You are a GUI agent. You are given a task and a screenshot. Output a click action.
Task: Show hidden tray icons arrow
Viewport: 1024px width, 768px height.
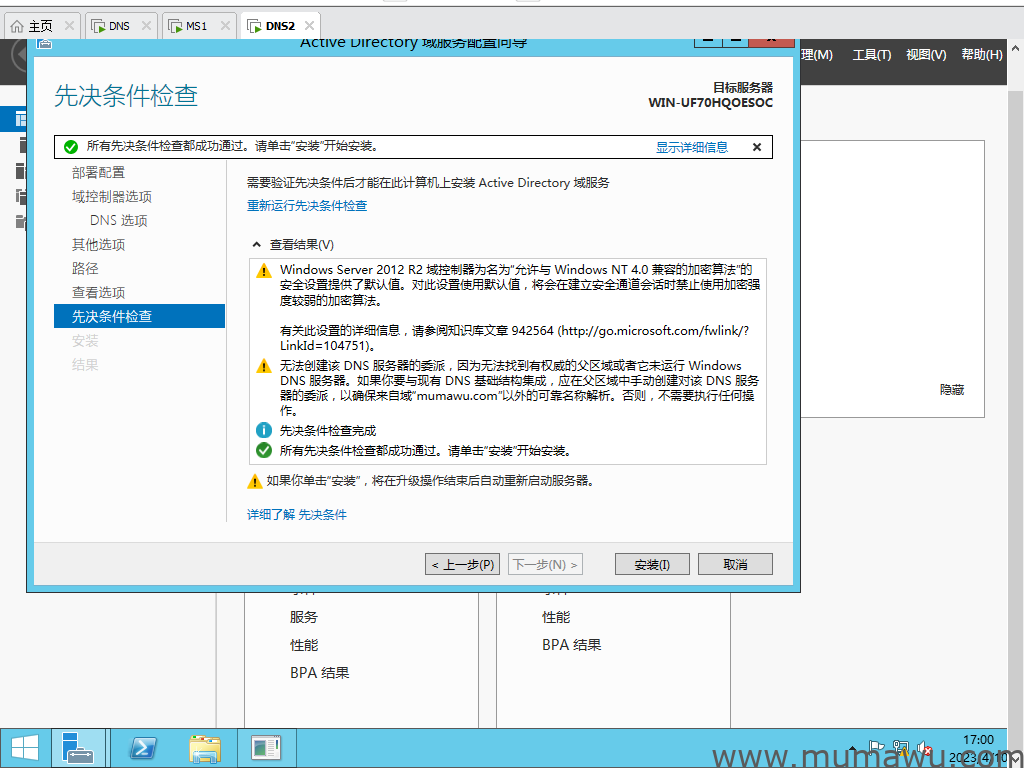pyautogui.click(x=852, y=748)
